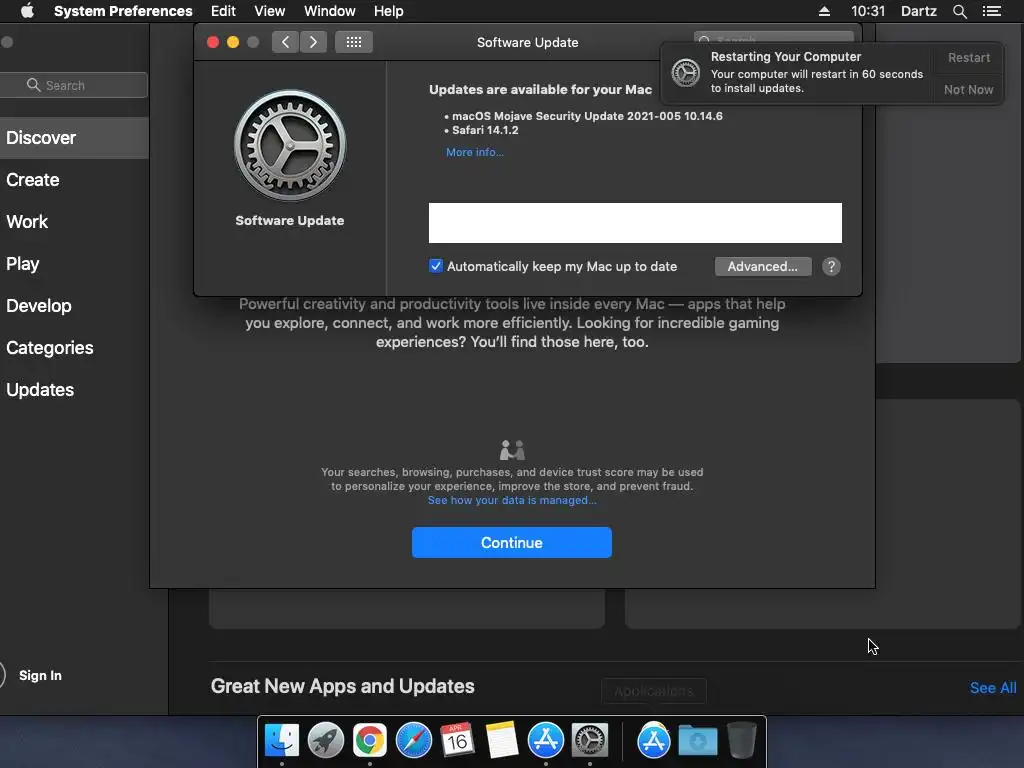Open Spotlight search magnifier in menu bar
The height and width of the screenshot is (768, 1024).
(959, 11)
